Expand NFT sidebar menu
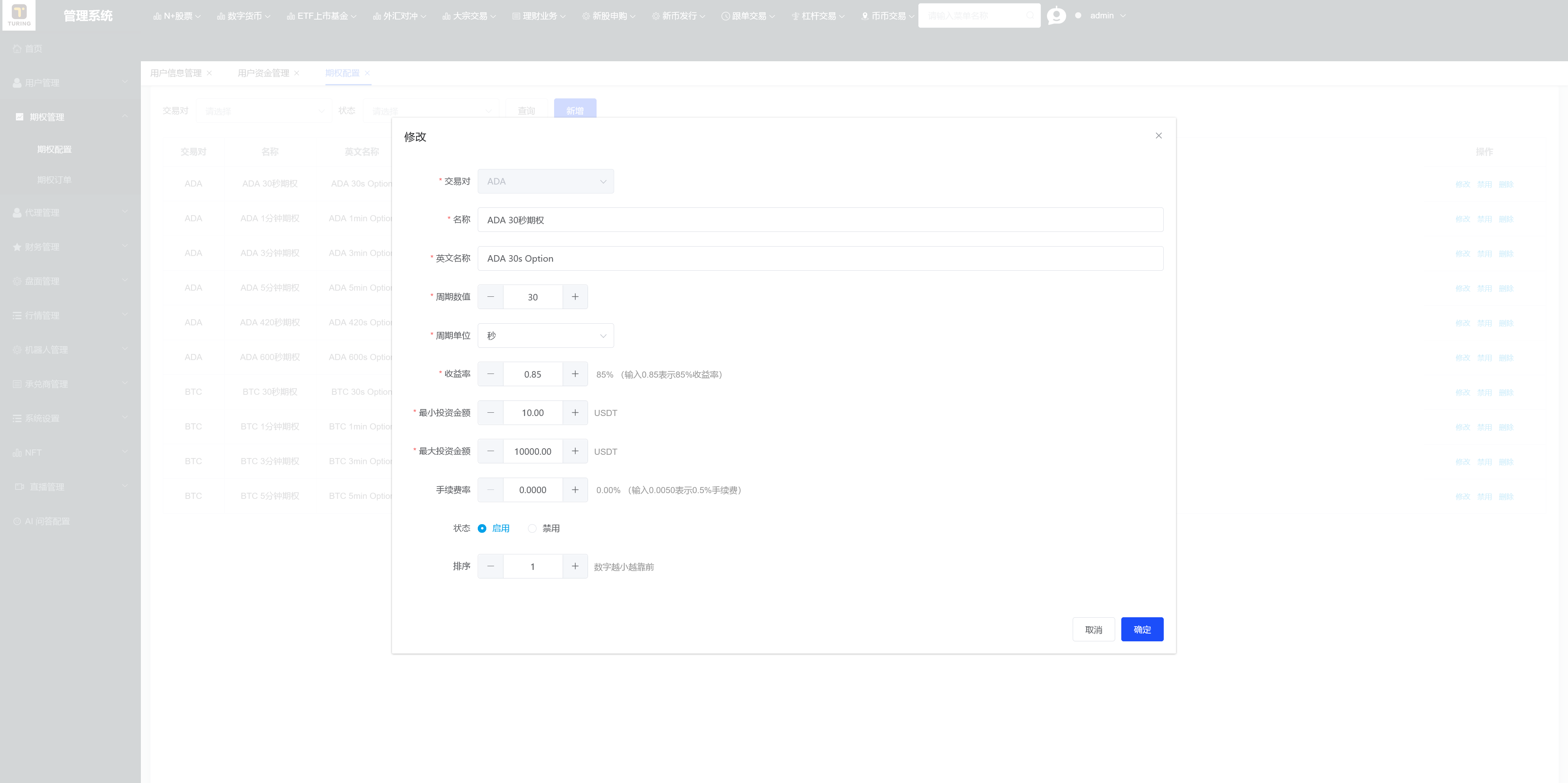Screen dimensions: 1568x783 click(x=70, y=452)
